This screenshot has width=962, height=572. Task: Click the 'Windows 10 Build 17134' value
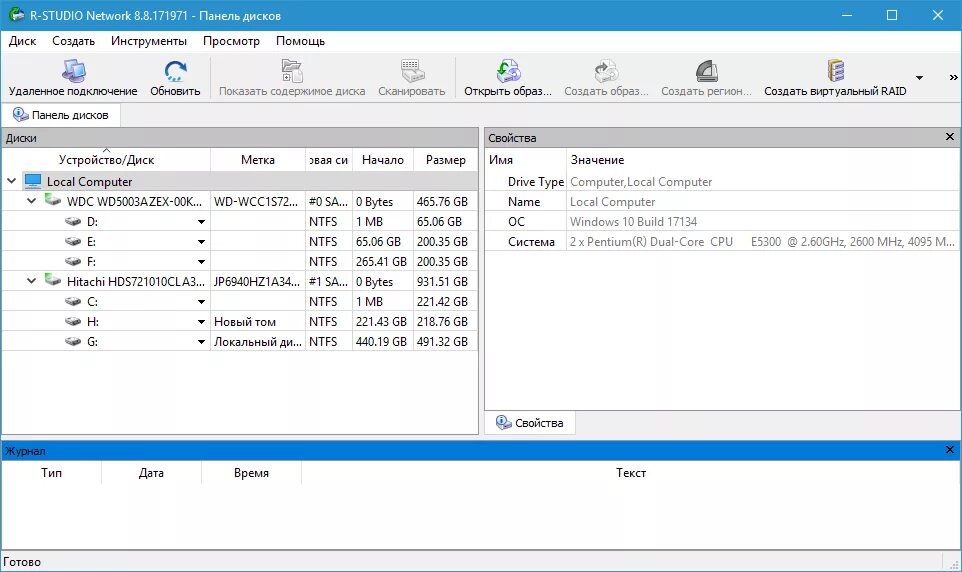(633, 222)
